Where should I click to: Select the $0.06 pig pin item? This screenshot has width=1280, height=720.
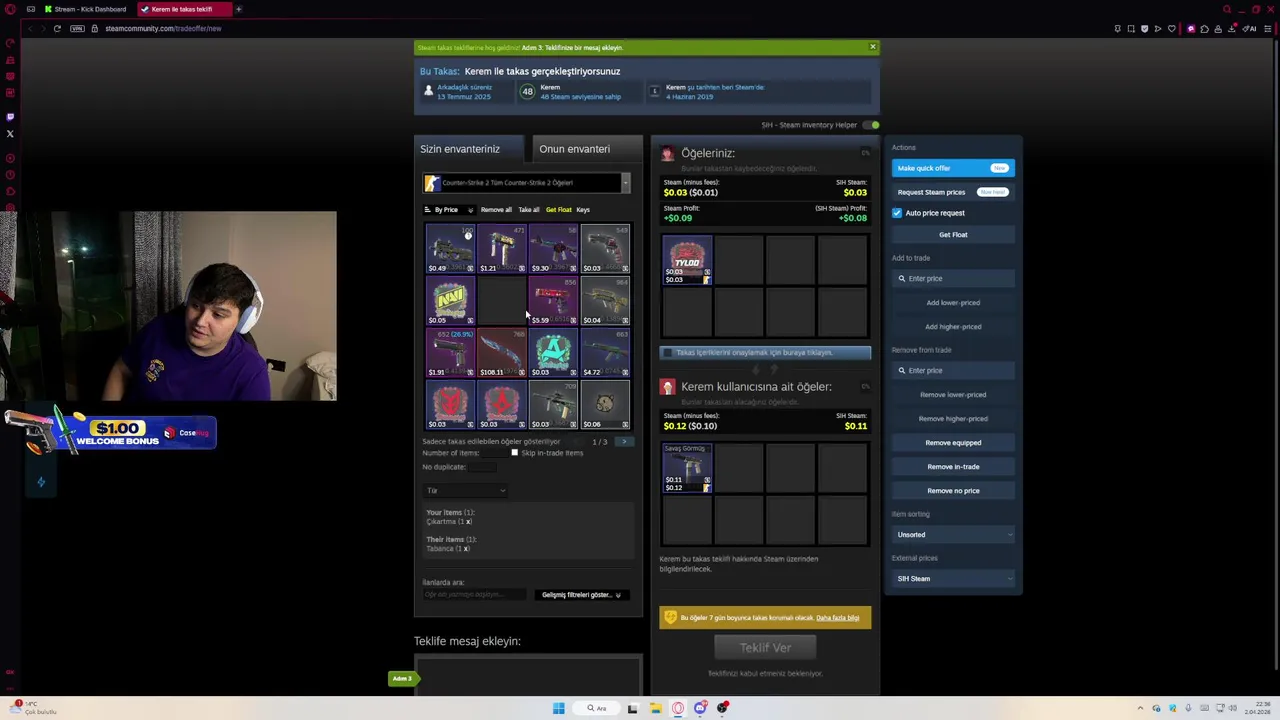coord(606,404)
